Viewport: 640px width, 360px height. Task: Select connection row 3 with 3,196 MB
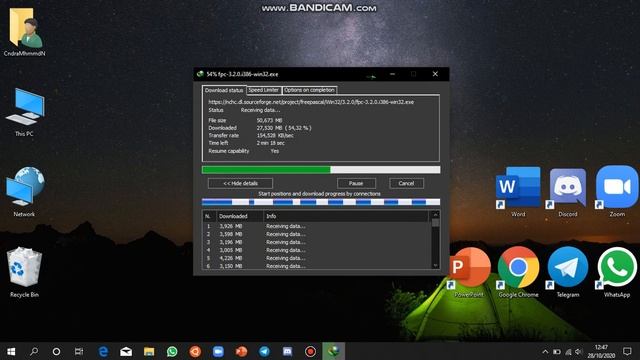317,242
